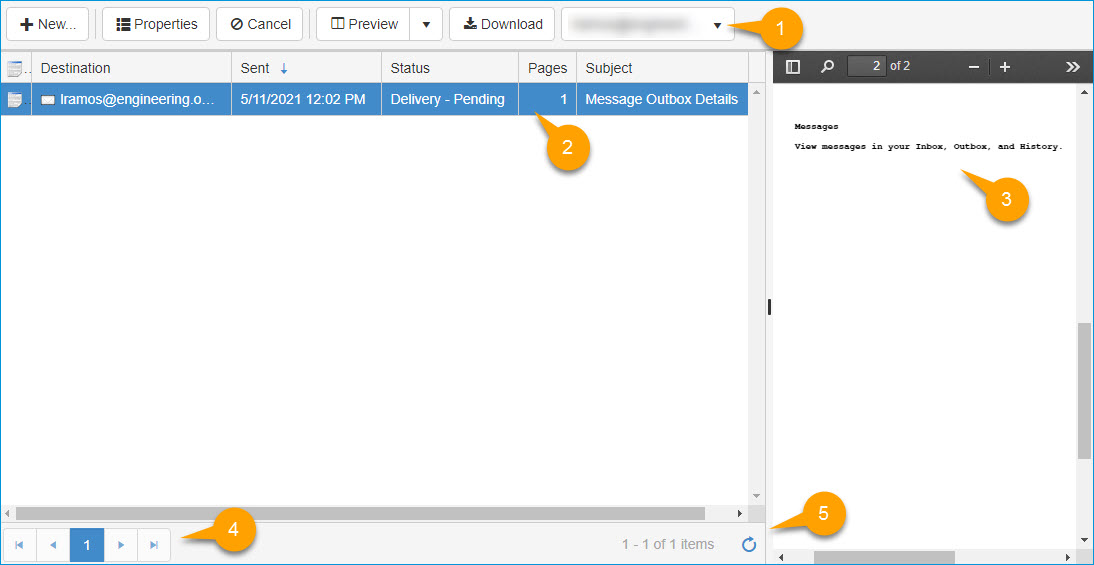Click the preview horizontal scrollbar thumb

[884, 557]
